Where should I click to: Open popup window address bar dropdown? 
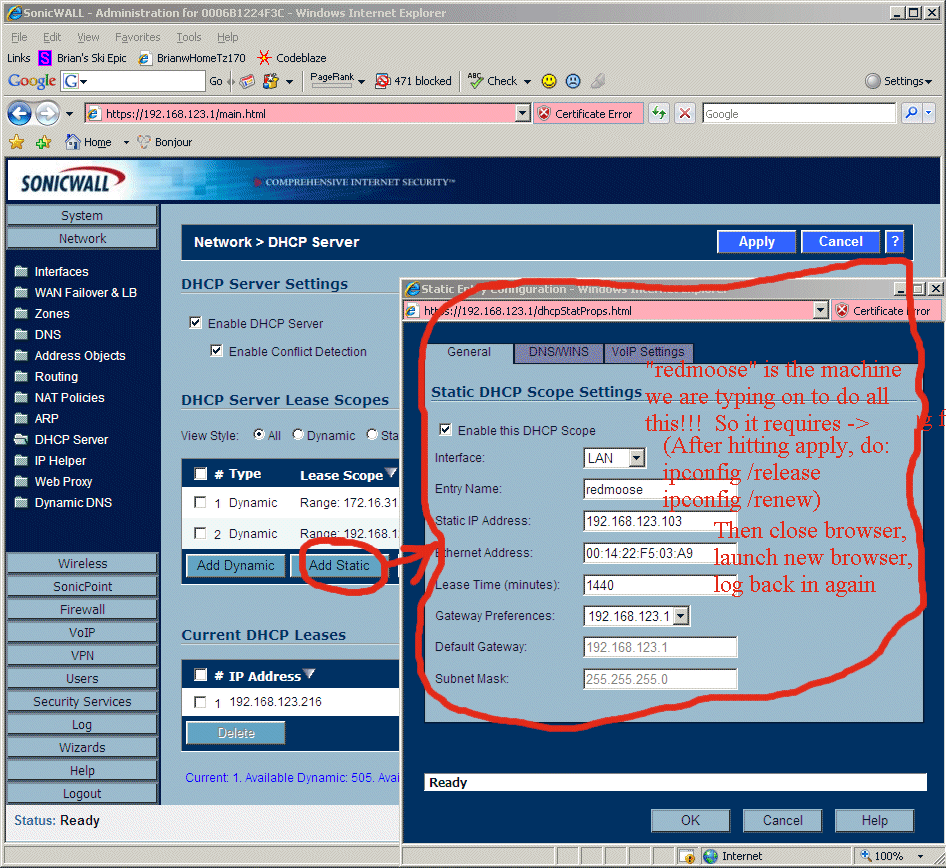(x=820, y=311)
